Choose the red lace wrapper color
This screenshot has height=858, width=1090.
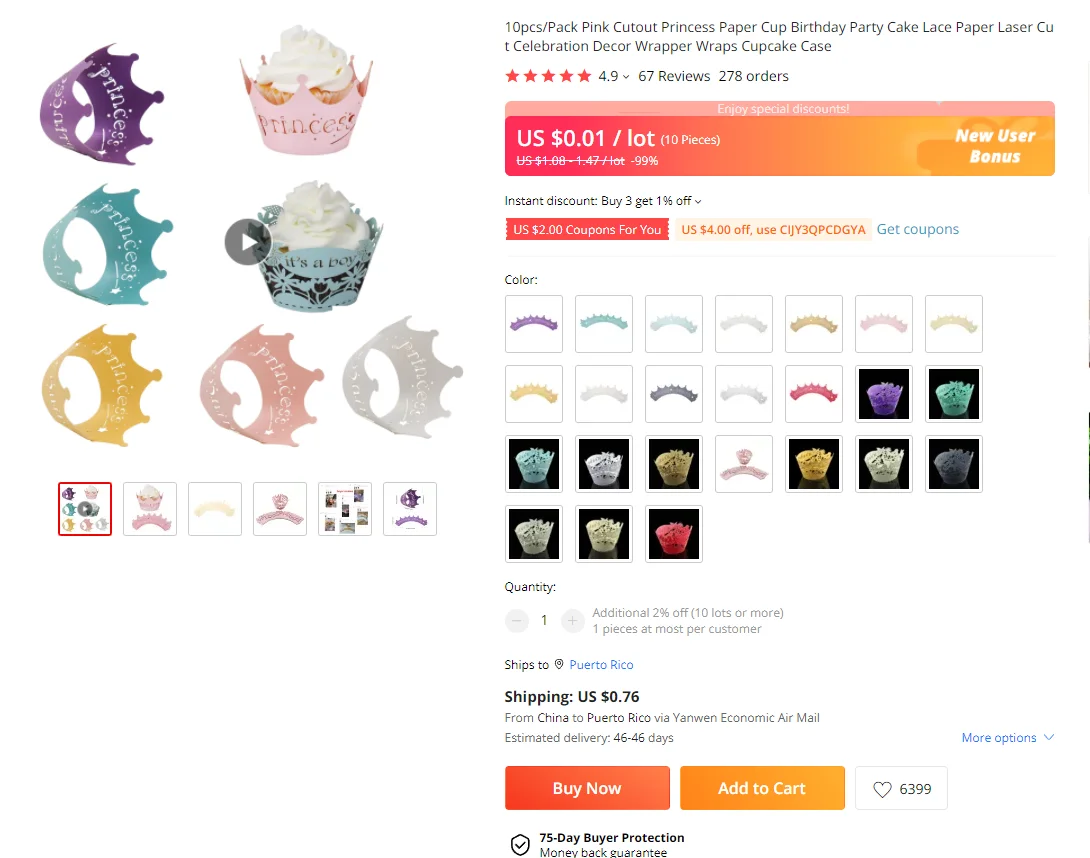click(x=674, y=534)
